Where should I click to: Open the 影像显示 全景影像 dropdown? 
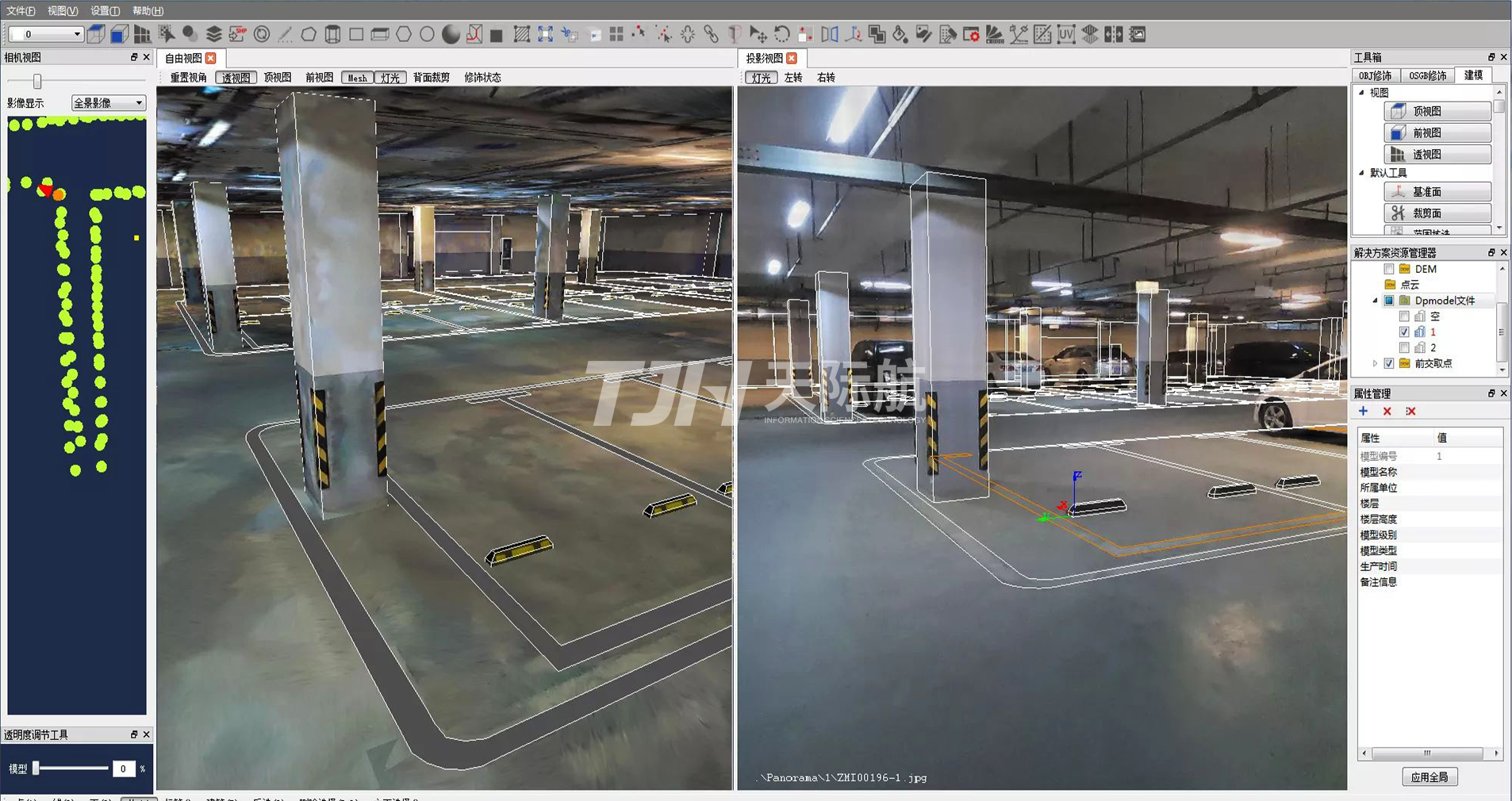point(108,103)
